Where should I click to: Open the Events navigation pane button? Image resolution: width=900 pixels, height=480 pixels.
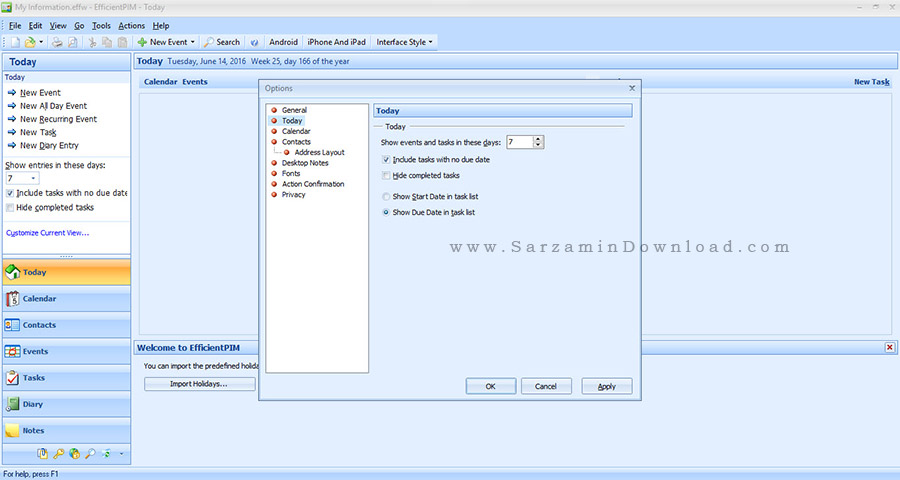(x=67, y=351)
